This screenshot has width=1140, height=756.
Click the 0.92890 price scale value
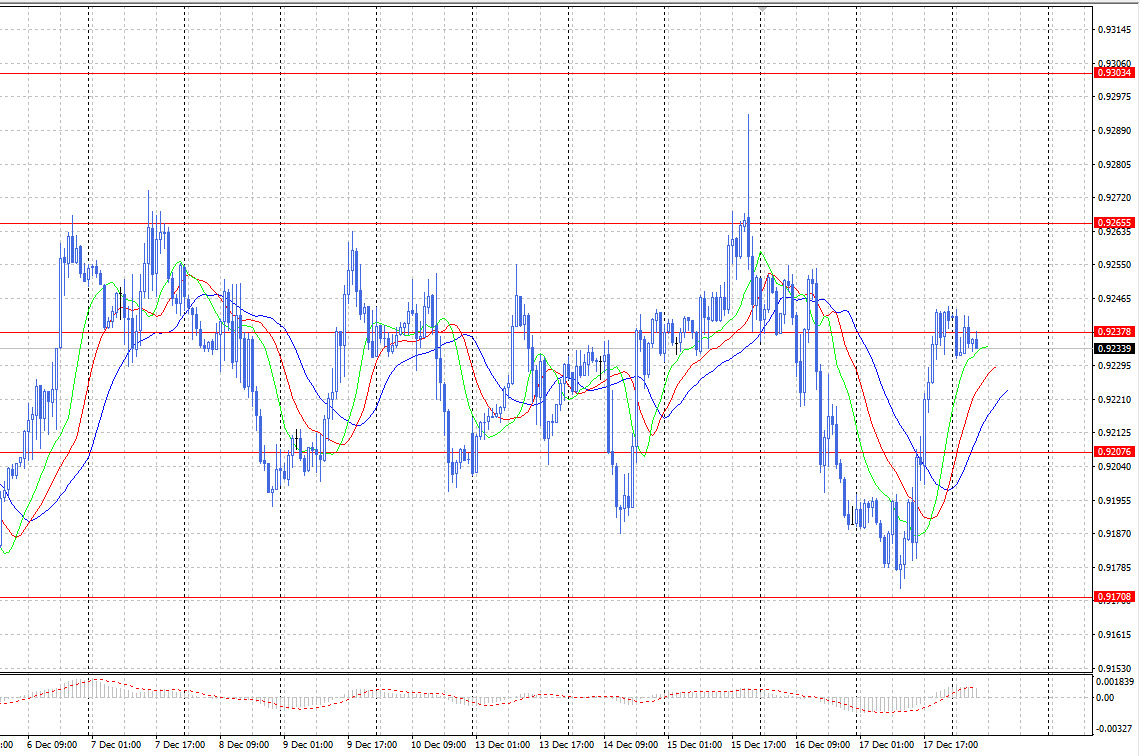click(1114, 131)
